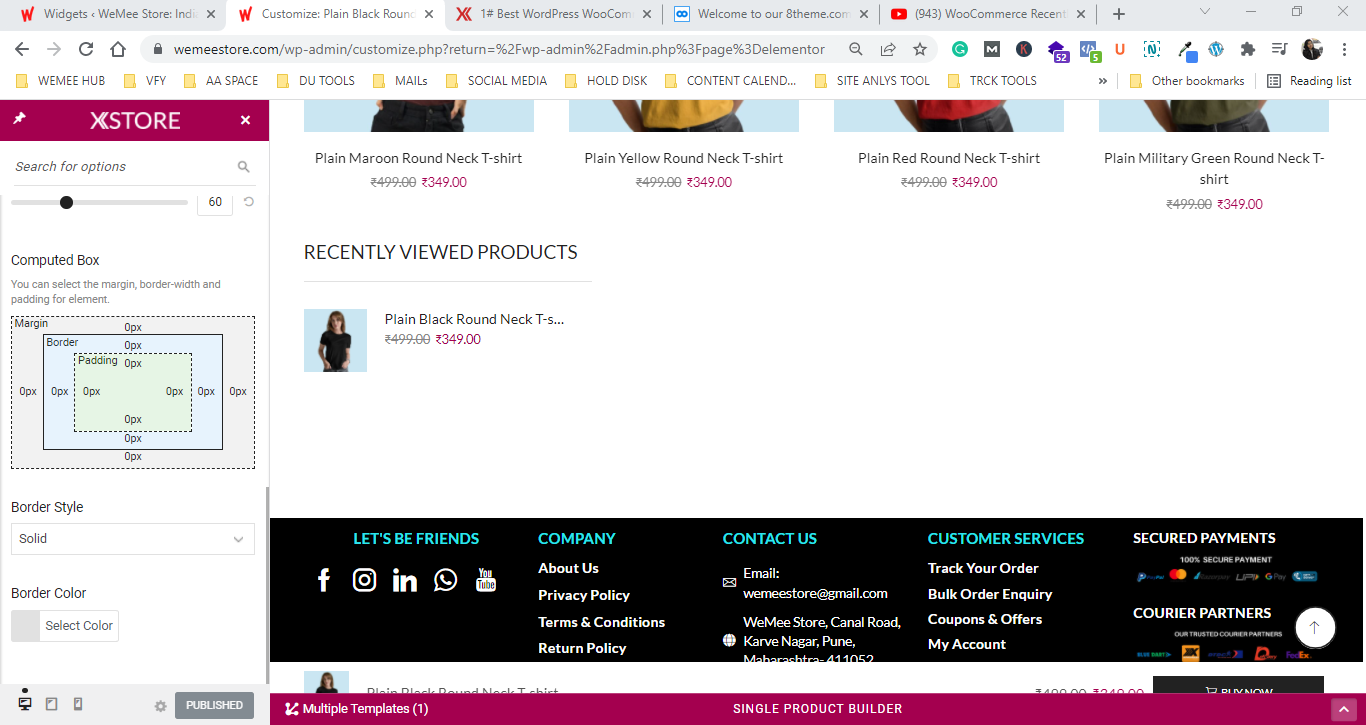Open the Chrome extensions puzzle menu
This screenshot has height=725, width=1366.
[x=1247, y=49]
